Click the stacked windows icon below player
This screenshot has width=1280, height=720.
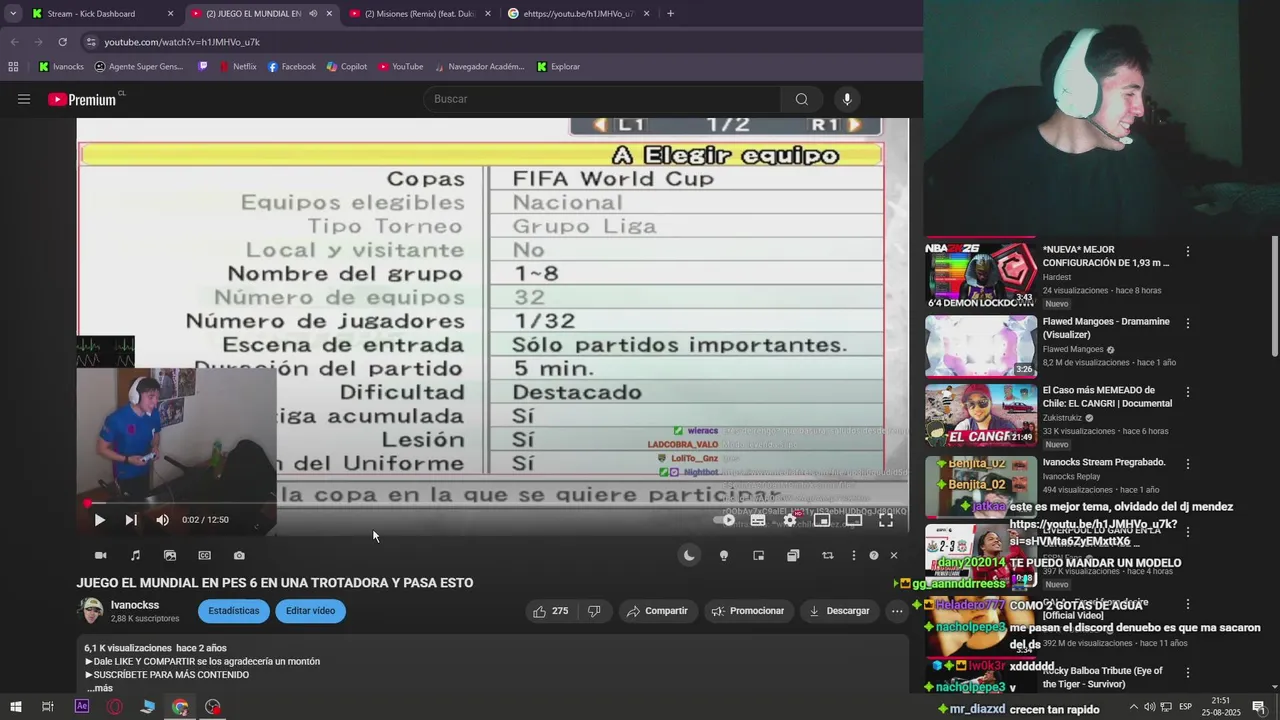[793, 555]
